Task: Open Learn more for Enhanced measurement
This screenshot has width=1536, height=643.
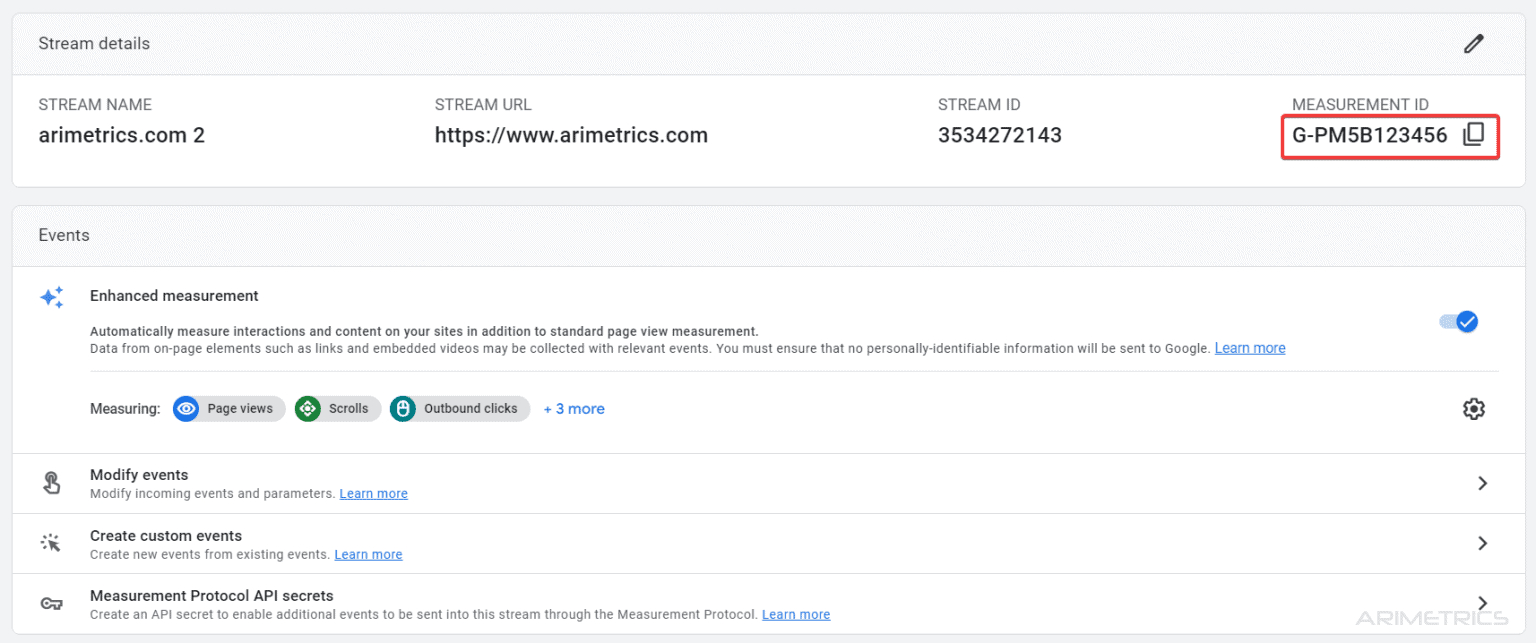Action: [x=1249, y=347]
